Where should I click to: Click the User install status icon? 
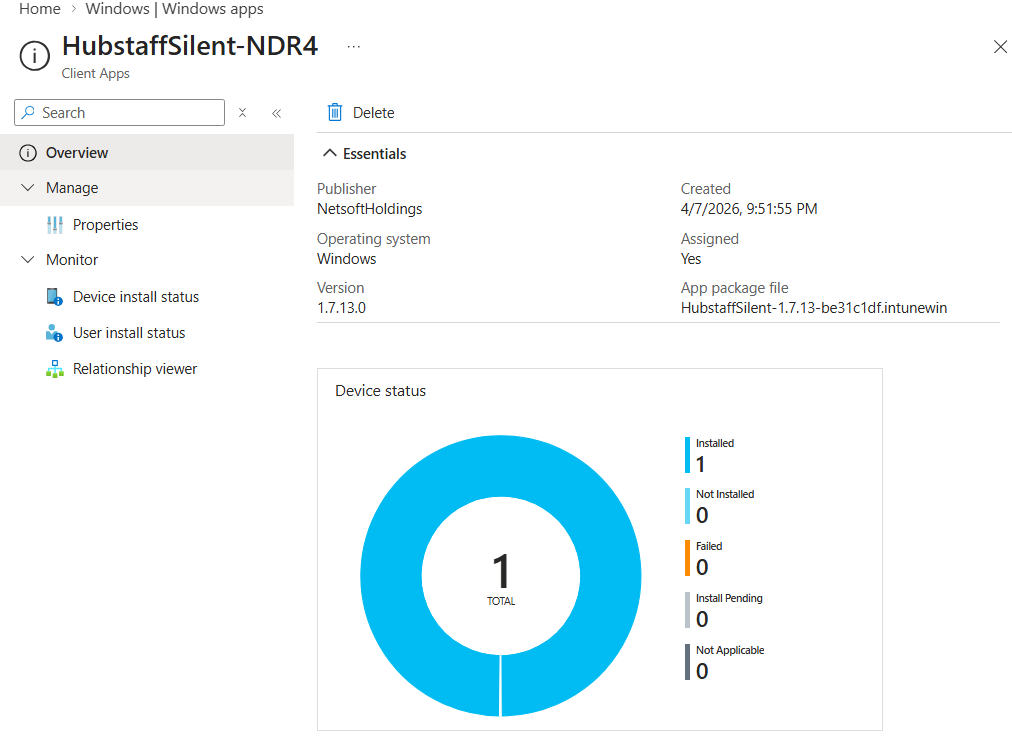tap(55, 333)
